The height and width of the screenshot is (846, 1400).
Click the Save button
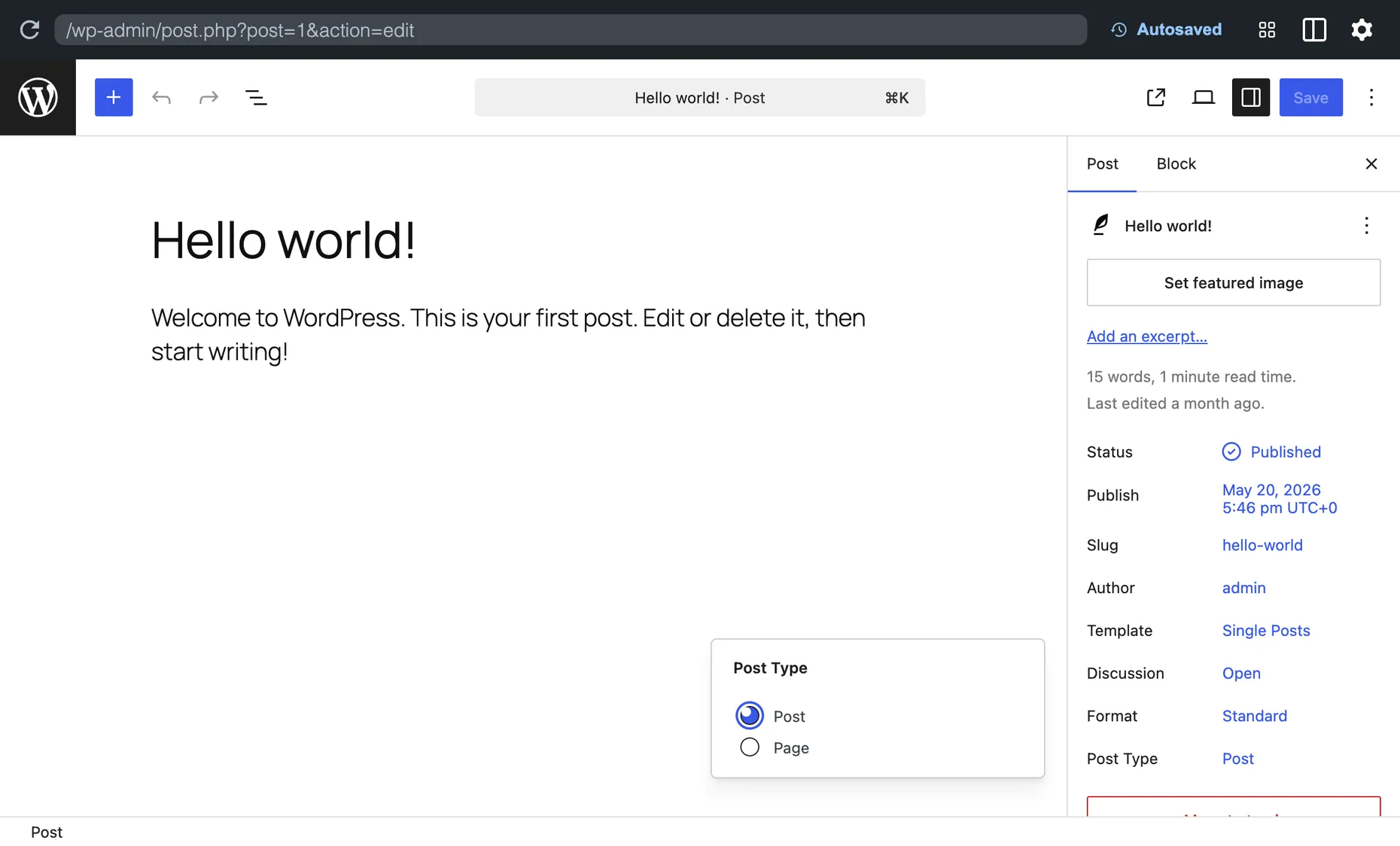tap(1311, 97)
